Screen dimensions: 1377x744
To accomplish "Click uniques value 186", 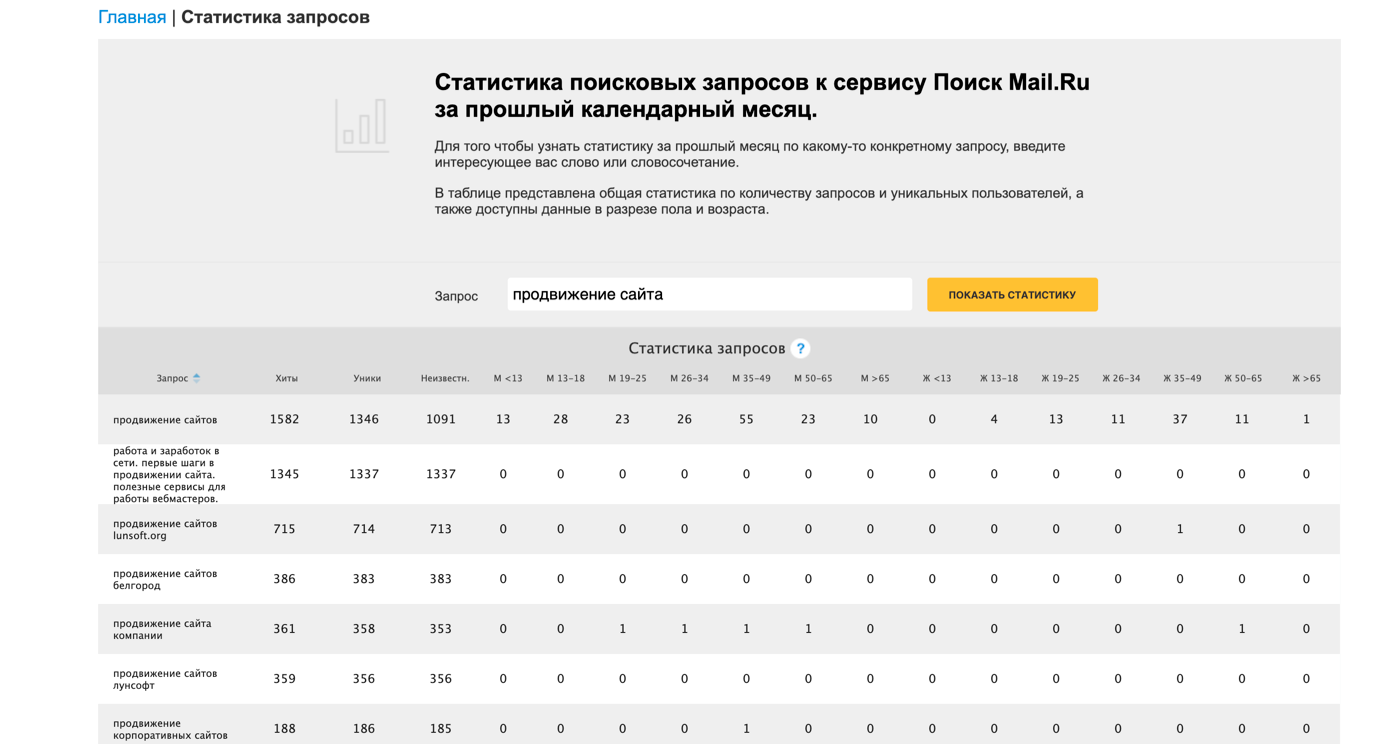I will 364,729.
